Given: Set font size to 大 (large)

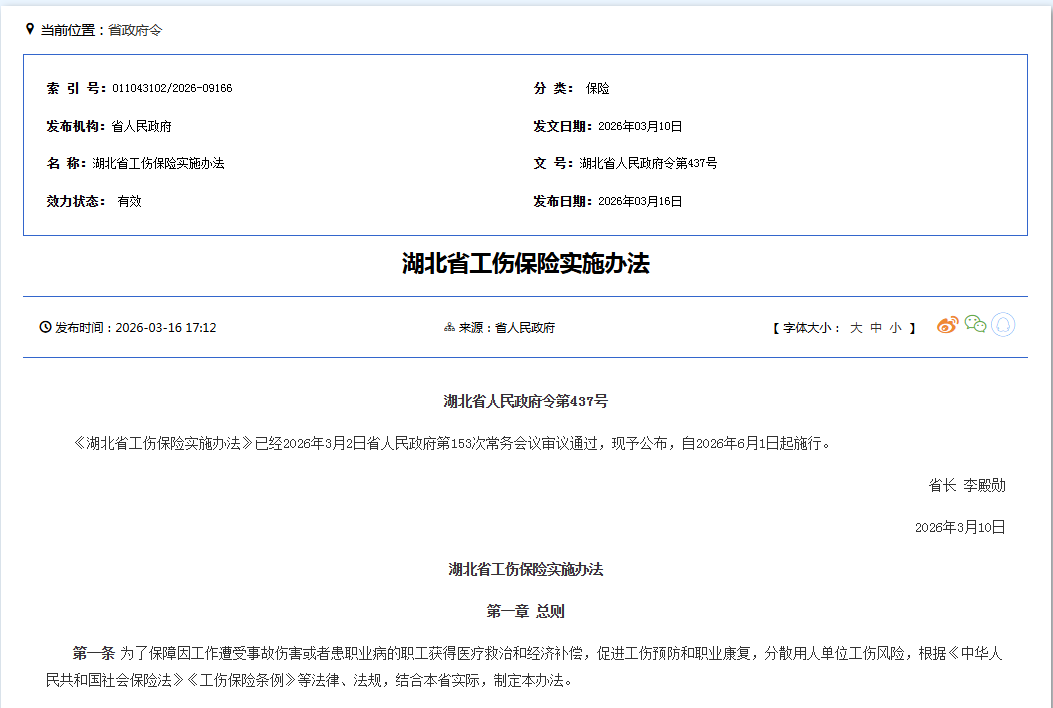Looking at the screenshot, I should click(x=856, y=328).
